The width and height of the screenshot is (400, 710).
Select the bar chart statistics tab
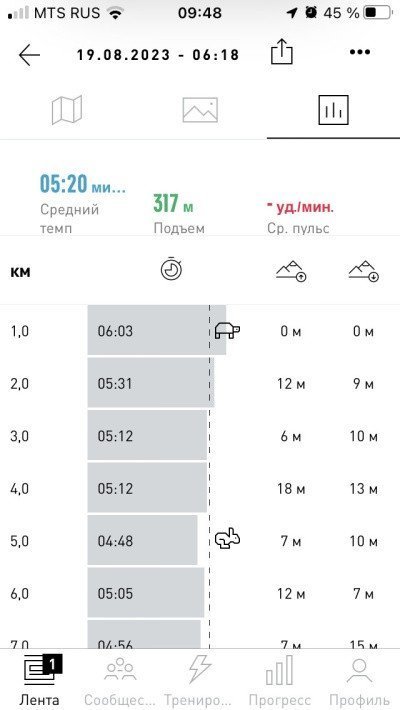tap(333, 110)
